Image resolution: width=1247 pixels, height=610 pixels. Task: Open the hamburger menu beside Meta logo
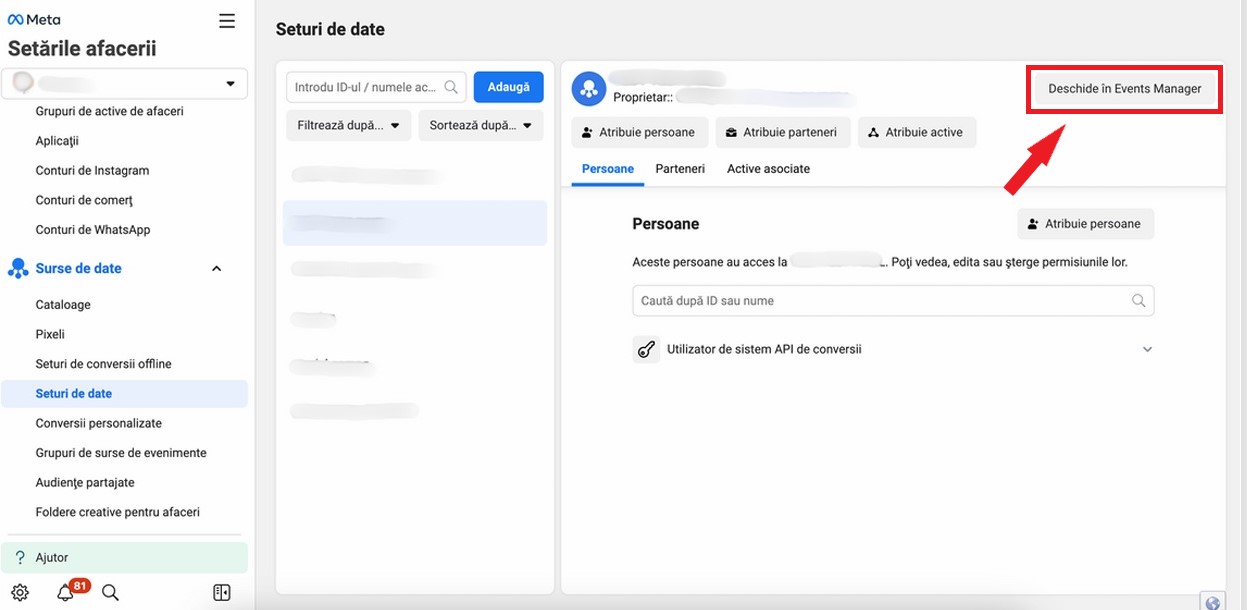coord(227,21)
